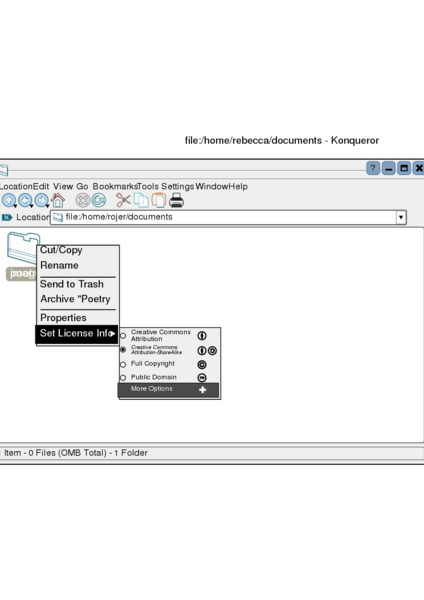Viewport: 424px width, 600px height.
Task: Open the Edit menu
Action: pos(41,186)
